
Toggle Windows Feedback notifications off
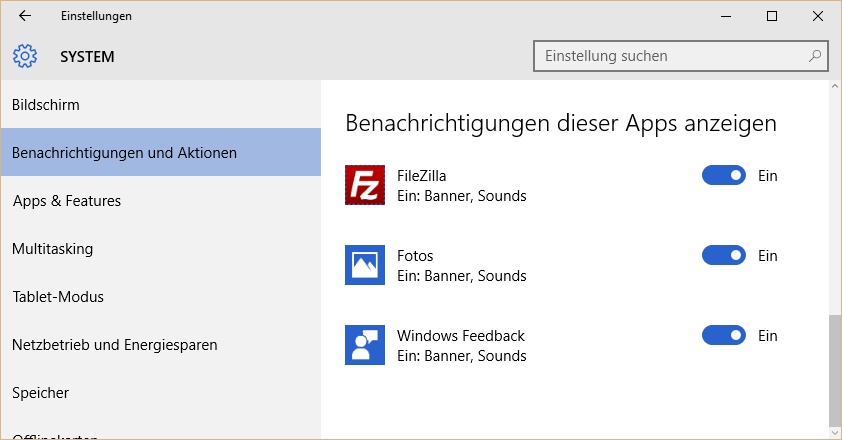(x=724, y=336)
